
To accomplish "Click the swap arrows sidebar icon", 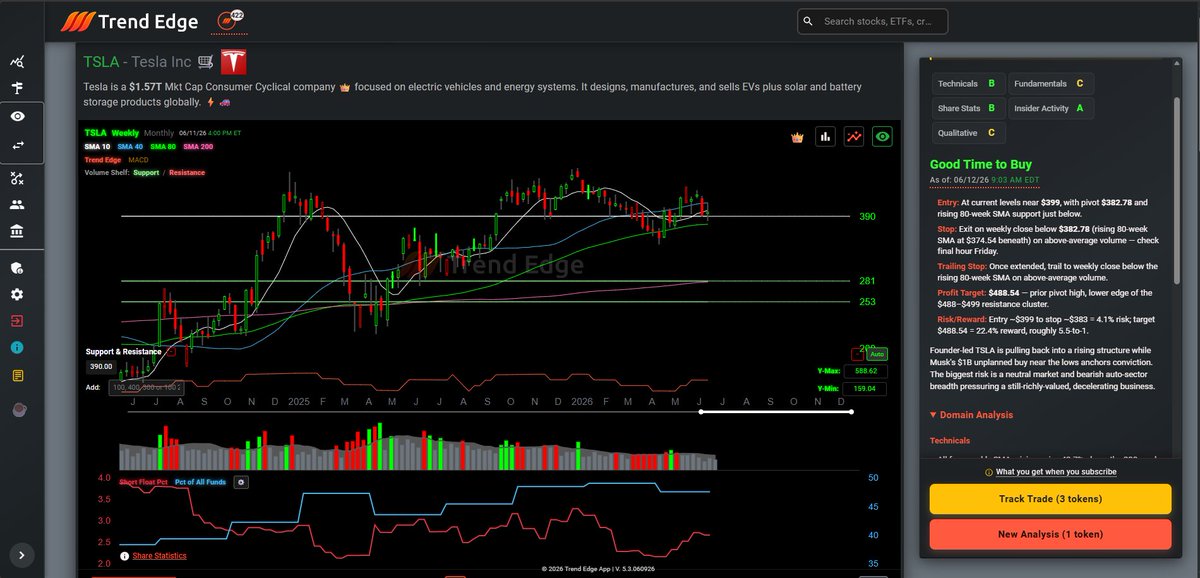I will point(17,145).
